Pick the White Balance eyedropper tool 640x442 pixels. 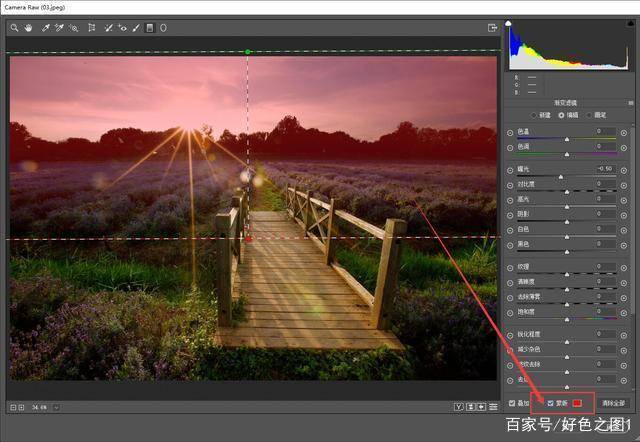(44, 28)
